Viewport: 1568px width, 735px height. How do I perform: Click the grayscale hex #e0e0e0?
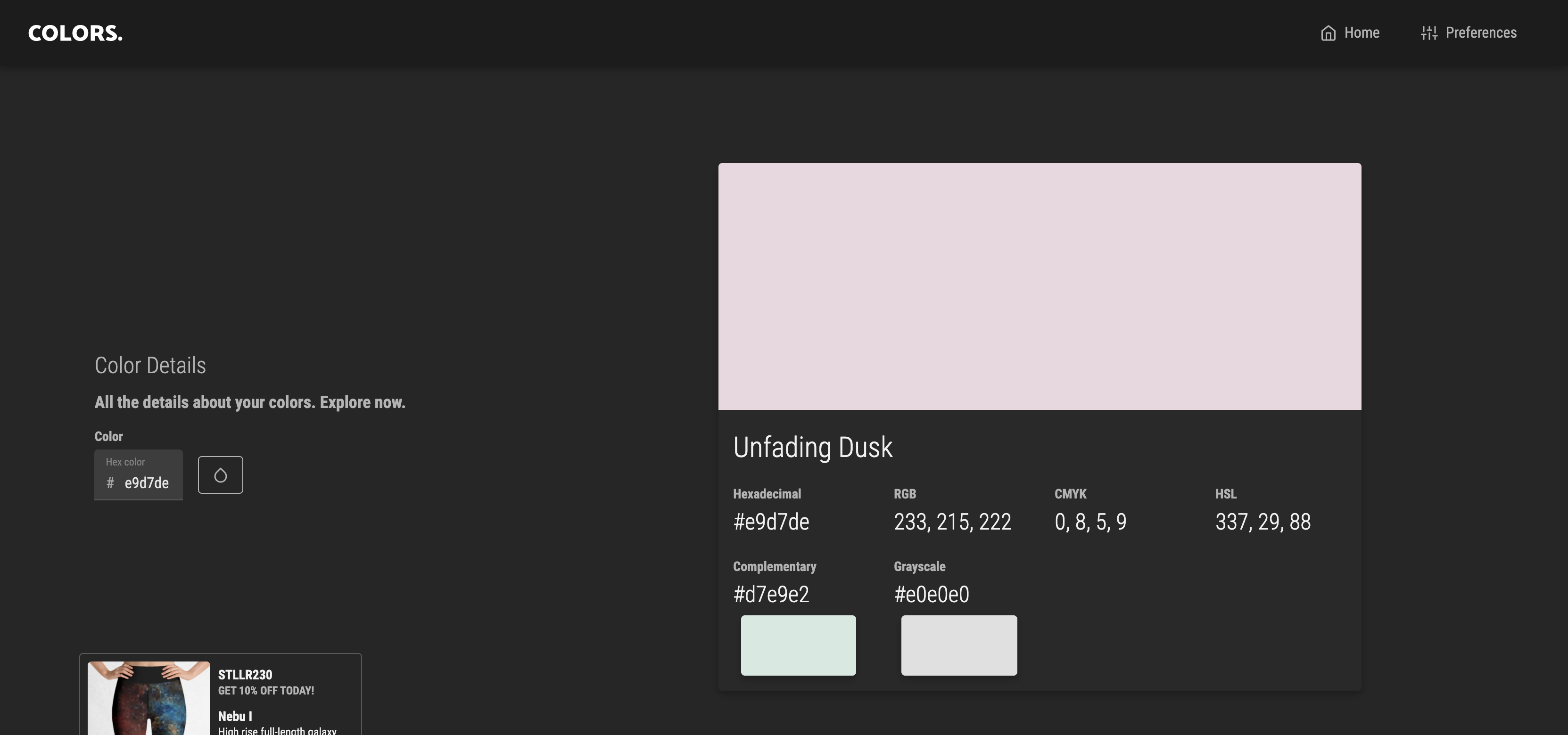pyautogui.click(x=931, y=594)
